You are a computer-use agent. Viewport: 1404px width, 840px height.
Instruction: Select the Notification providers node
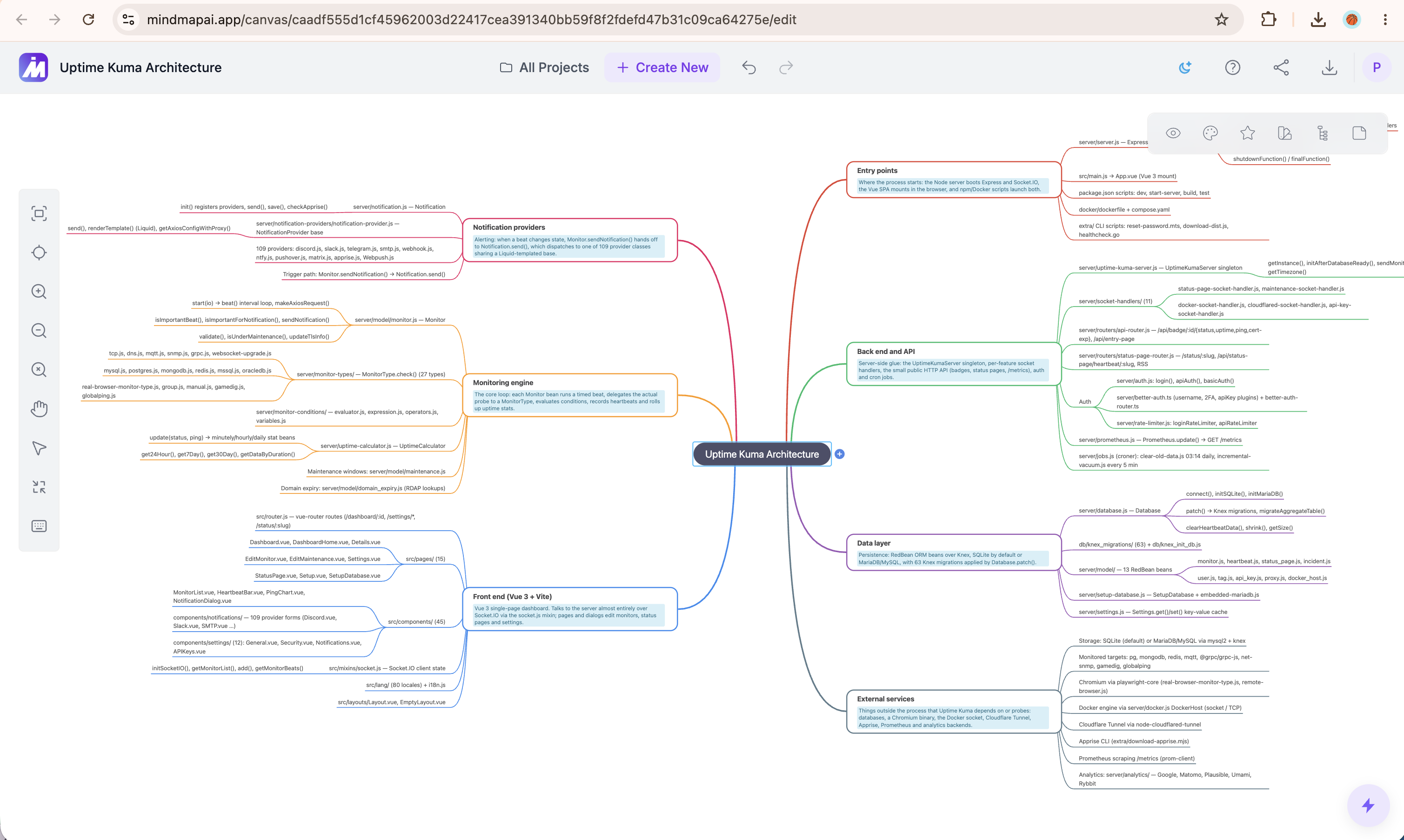point(569,240)
